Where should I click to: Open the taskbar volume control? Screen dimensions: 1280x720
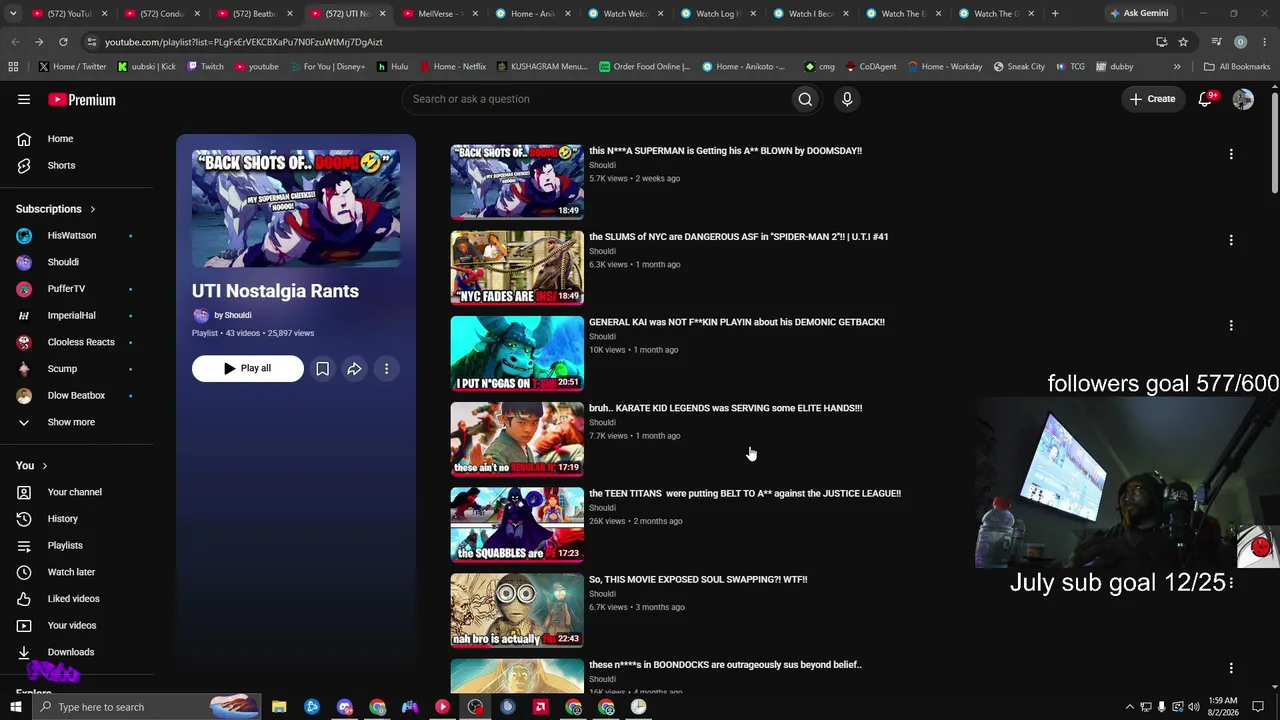pos(1194,707)
